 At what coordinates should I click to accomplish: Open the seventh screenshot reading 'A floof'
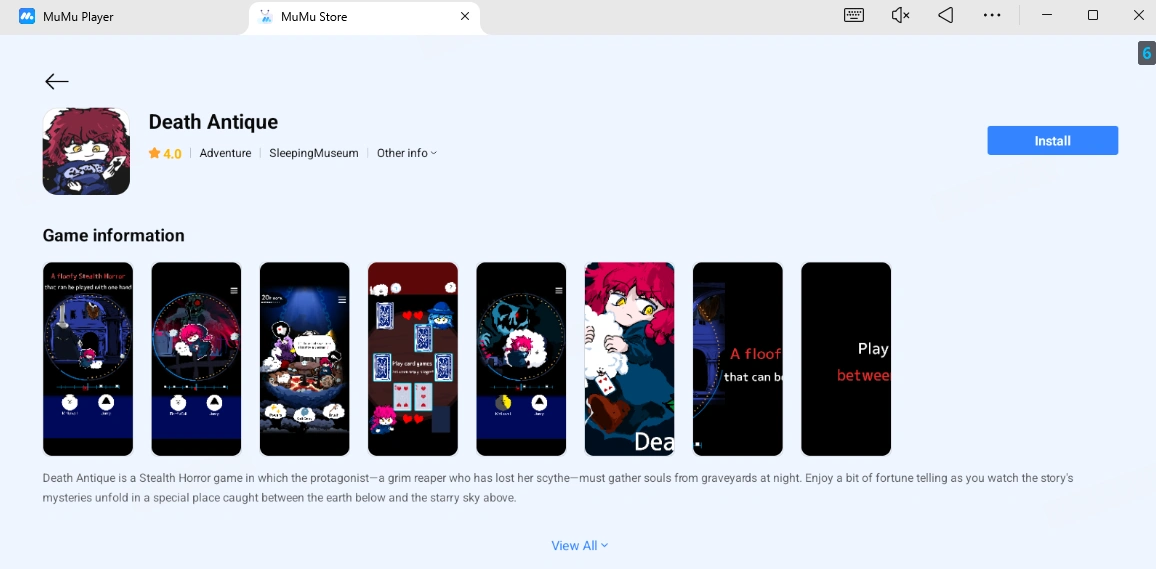coord(738,359)
